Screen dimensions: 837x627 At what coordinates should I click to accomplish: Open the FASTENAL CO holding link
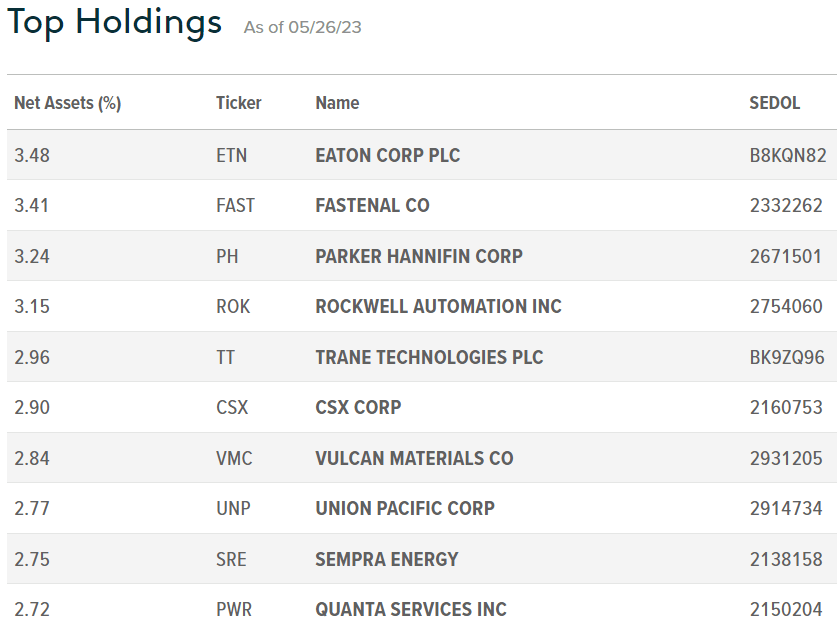click(372, 205)
